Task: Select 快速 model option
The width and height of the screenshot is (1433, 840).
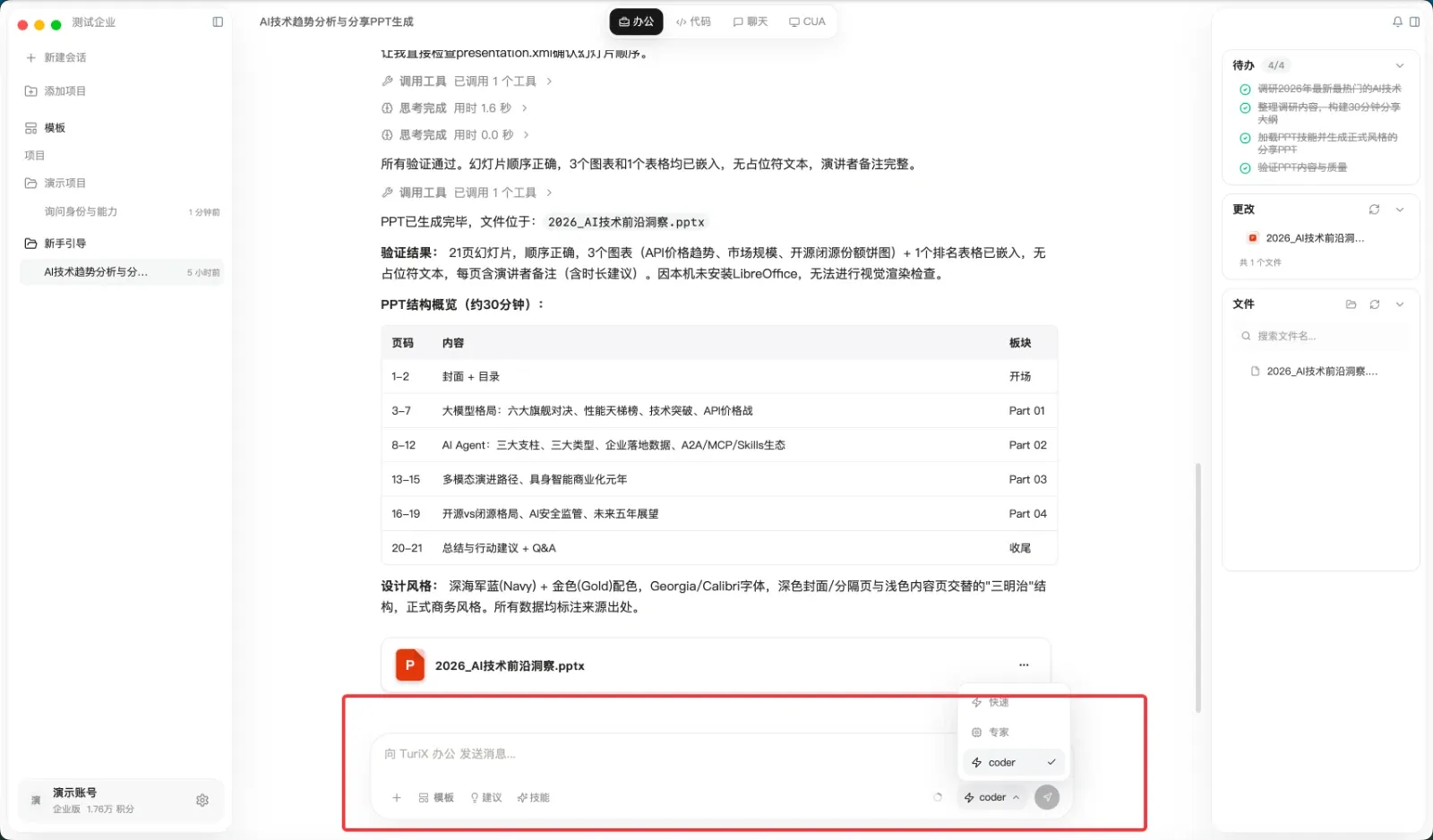Action: click(x=1014, y=703)
